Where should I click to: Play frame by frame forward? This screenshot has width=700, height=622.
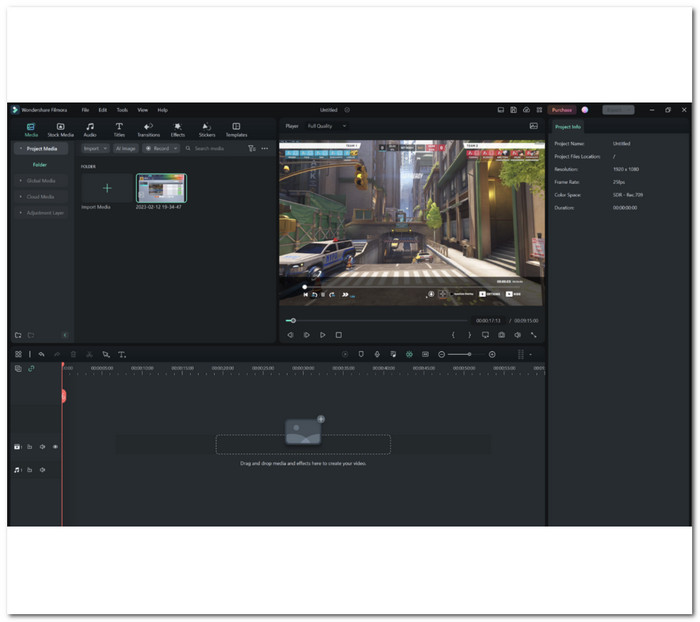[307, 335]
